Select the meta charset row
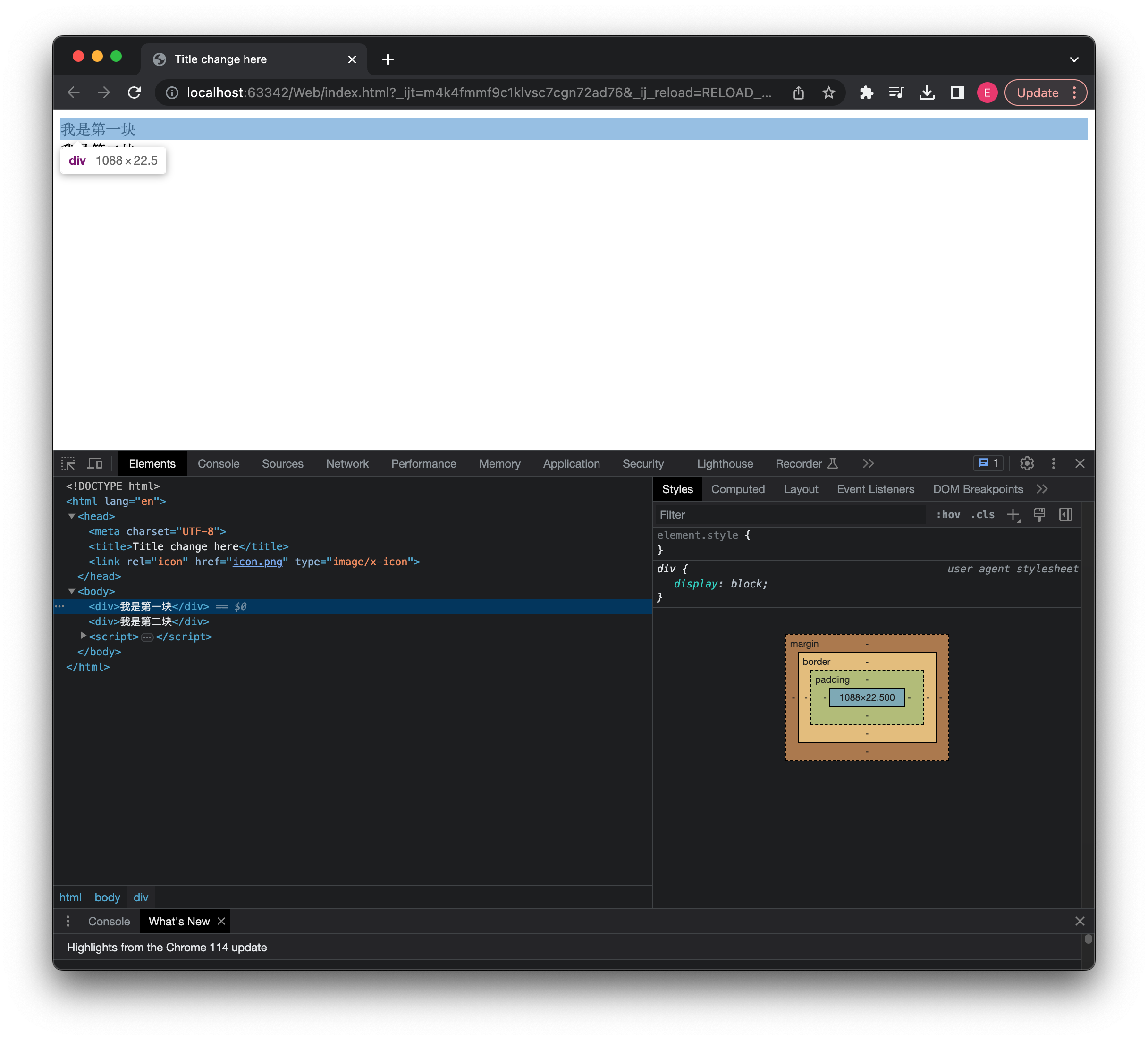The height and width of the screenshot is (1040, 1148). coord(157,531)
